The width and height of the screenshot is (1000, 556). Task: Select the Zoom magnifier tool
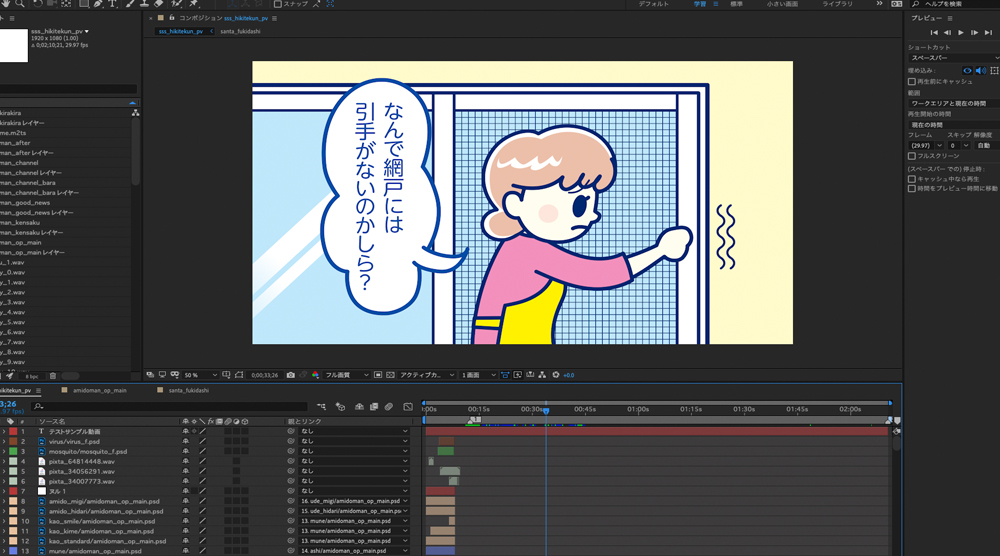pyautogui.click(x=19, y=4)
